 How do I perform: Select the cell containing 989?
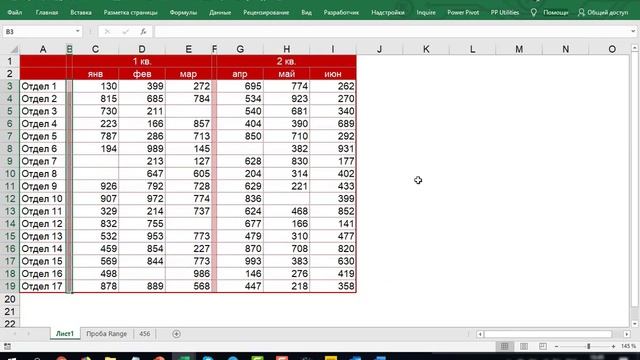pos(142,149)
